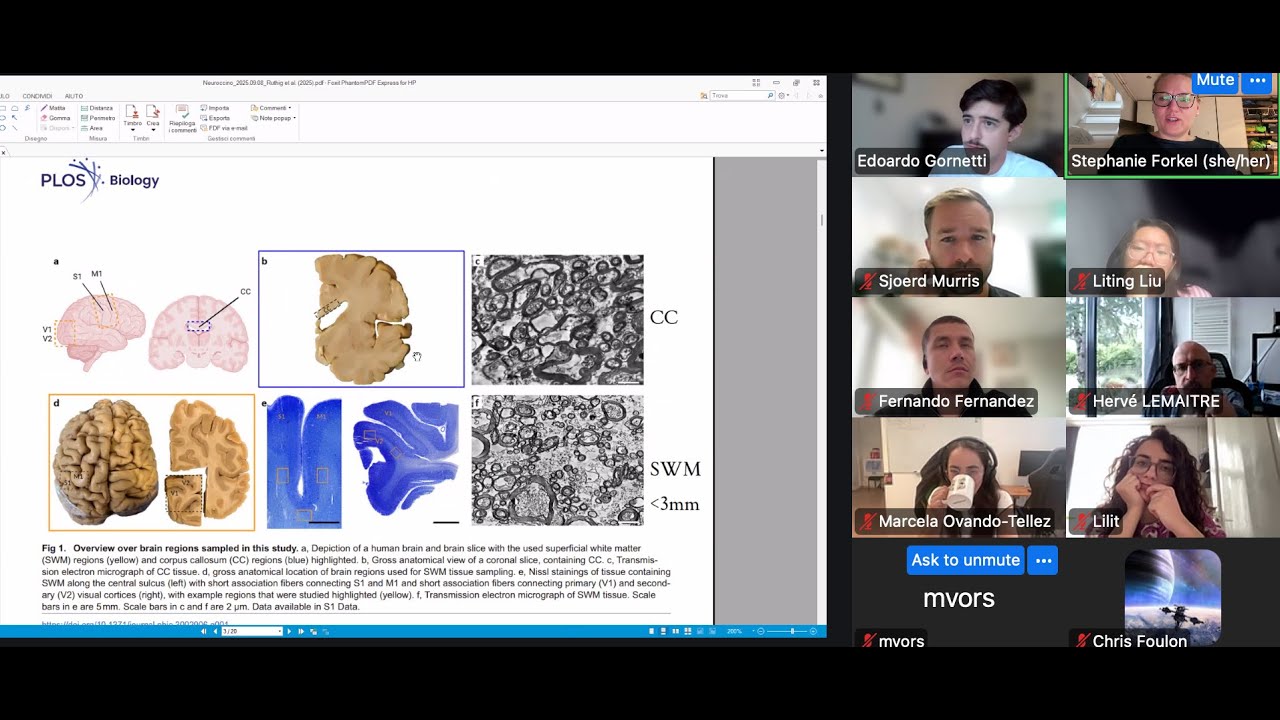This screenshot has height=720, width=1280.
Task: Choose the Perimetro measure tool
Action: coord(98,118)
